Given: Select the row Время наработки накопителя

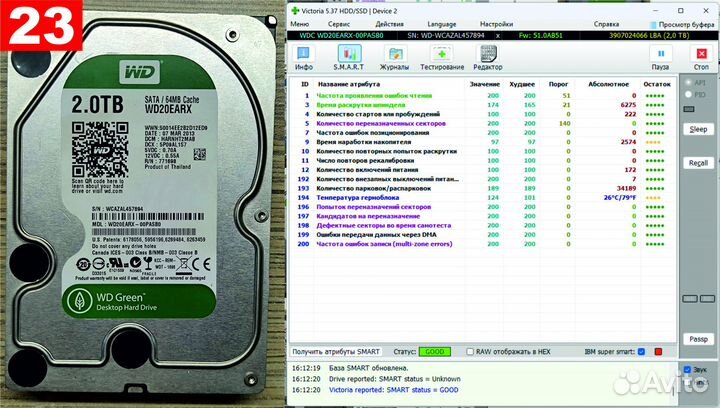Looking at the screenshot, I should pos(482,142).
